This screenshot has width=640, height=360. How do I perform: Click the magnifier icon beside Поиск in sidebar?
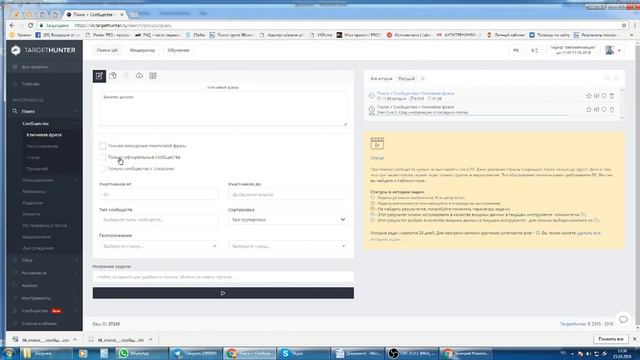pos(15,111)
